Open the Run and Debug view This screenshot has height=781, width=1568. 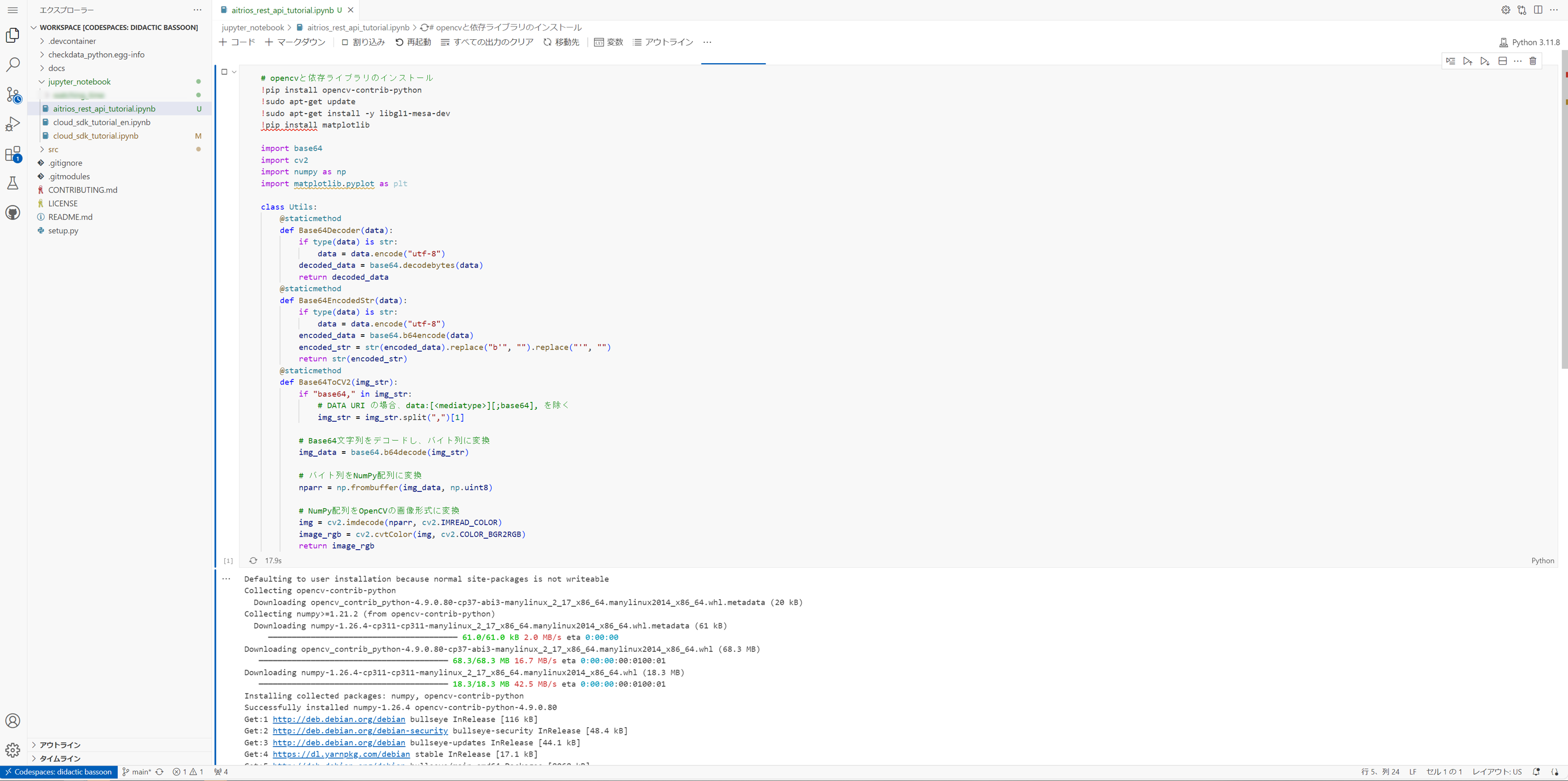[13, 123]
